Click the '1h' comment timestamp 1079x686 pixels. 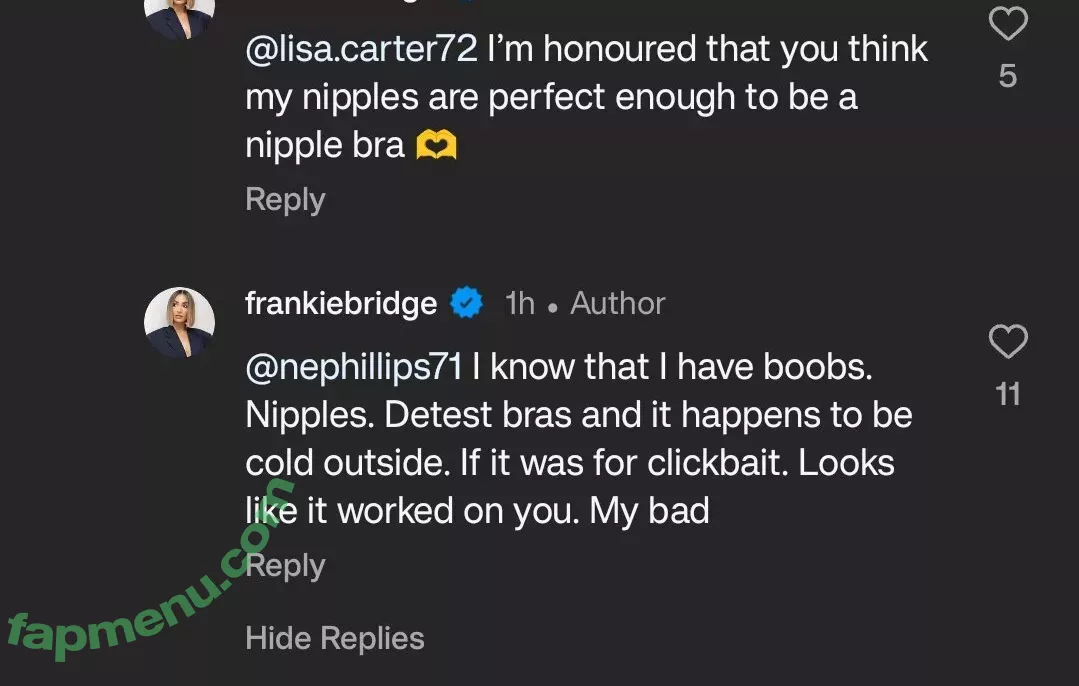[x=520, y=304]
